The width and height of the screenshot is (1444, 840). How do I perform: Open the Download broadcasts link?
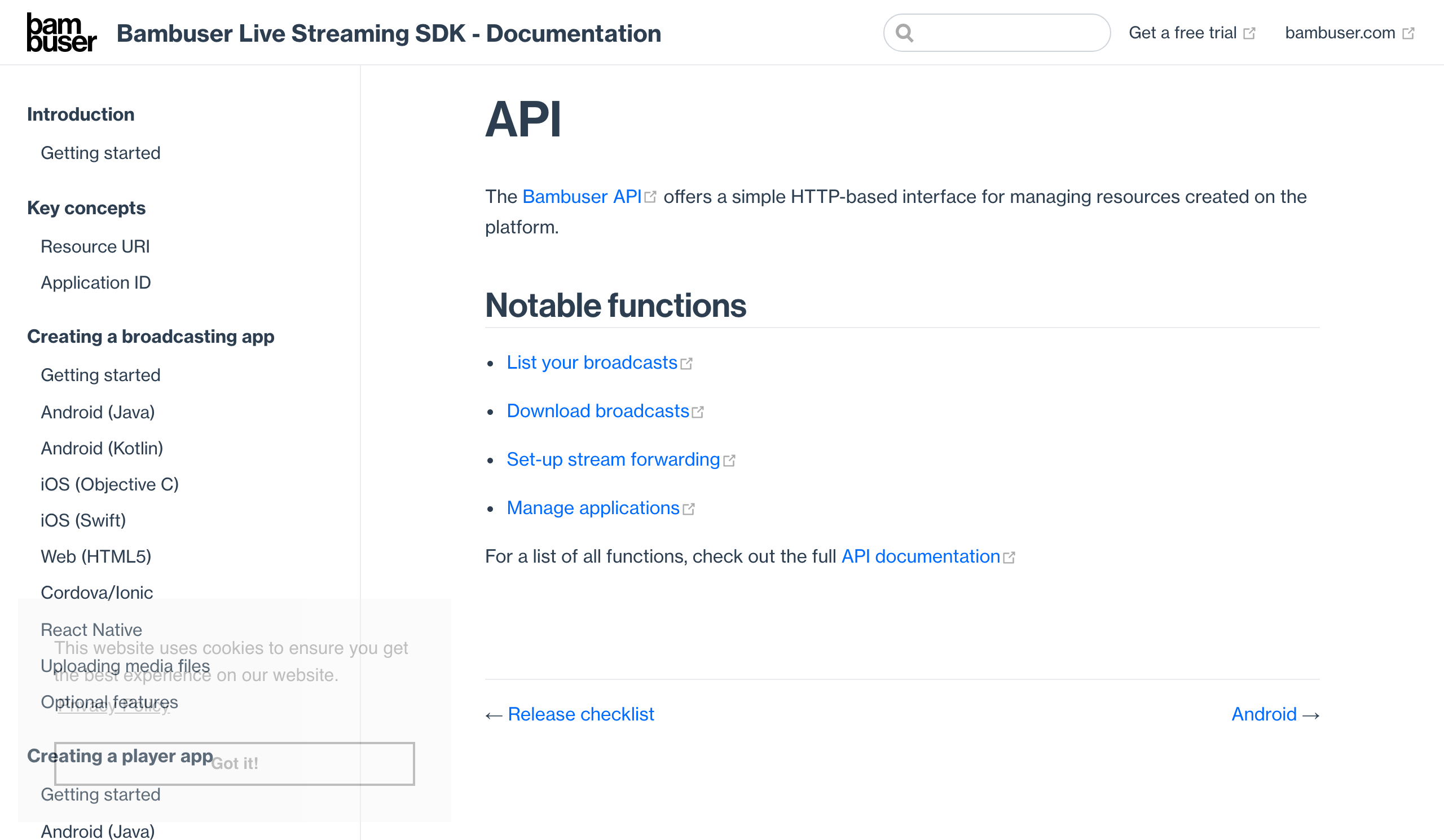[x=598, y=411]
